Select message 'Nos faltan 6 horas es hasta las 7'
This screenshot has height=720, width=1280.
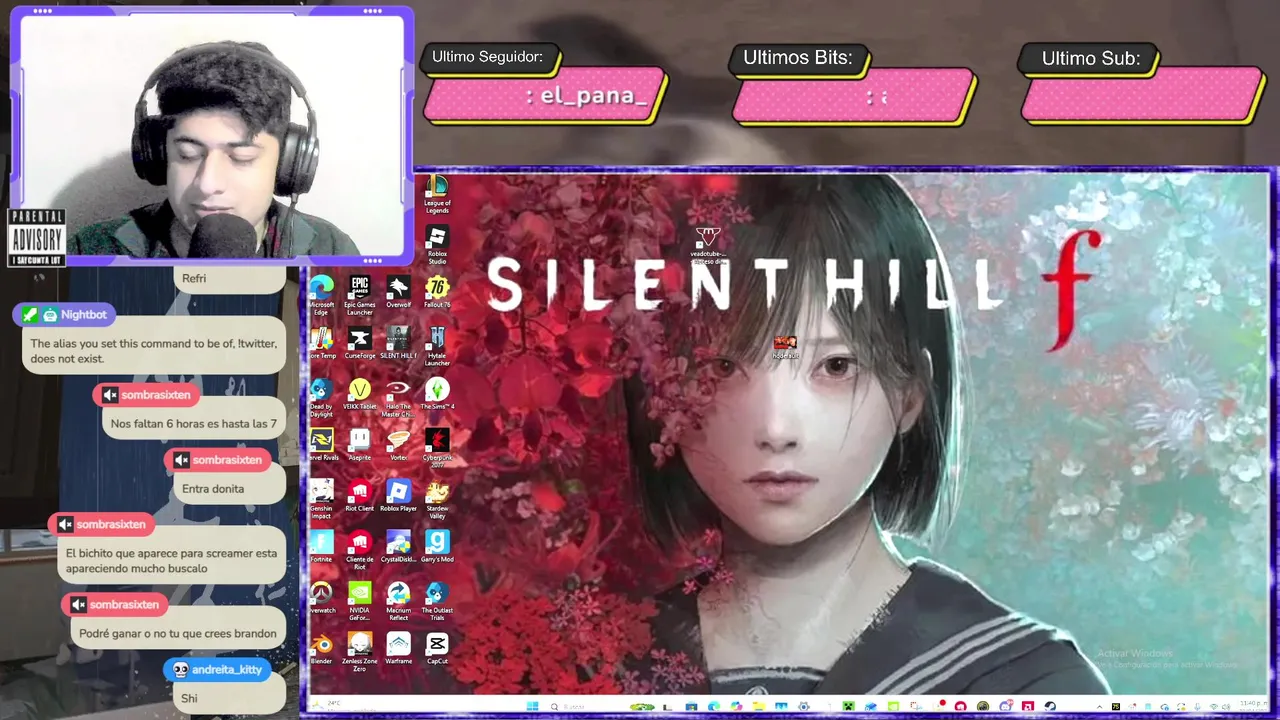(193, 424)
